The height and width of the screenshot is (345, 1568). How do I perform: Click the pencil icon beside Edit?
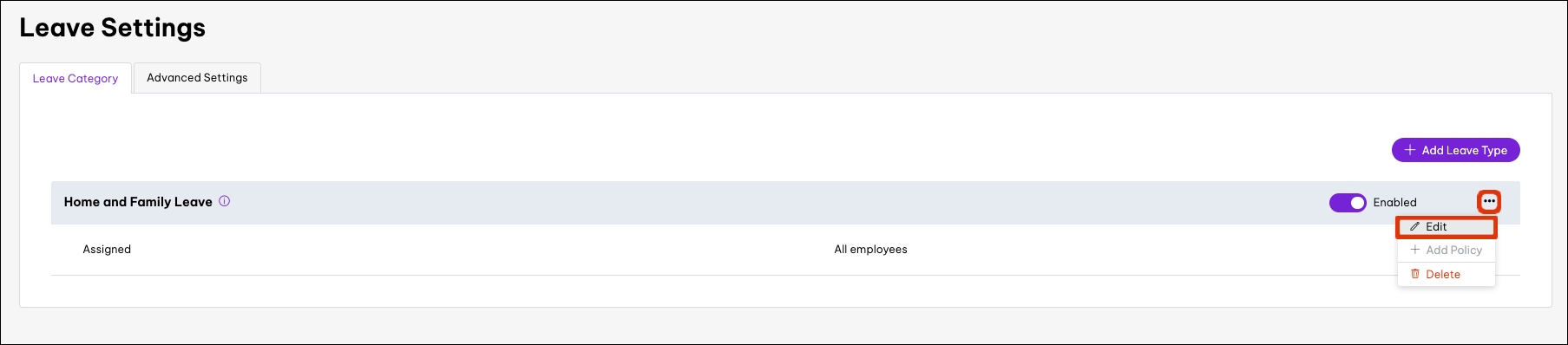[x=1415, y=227]
